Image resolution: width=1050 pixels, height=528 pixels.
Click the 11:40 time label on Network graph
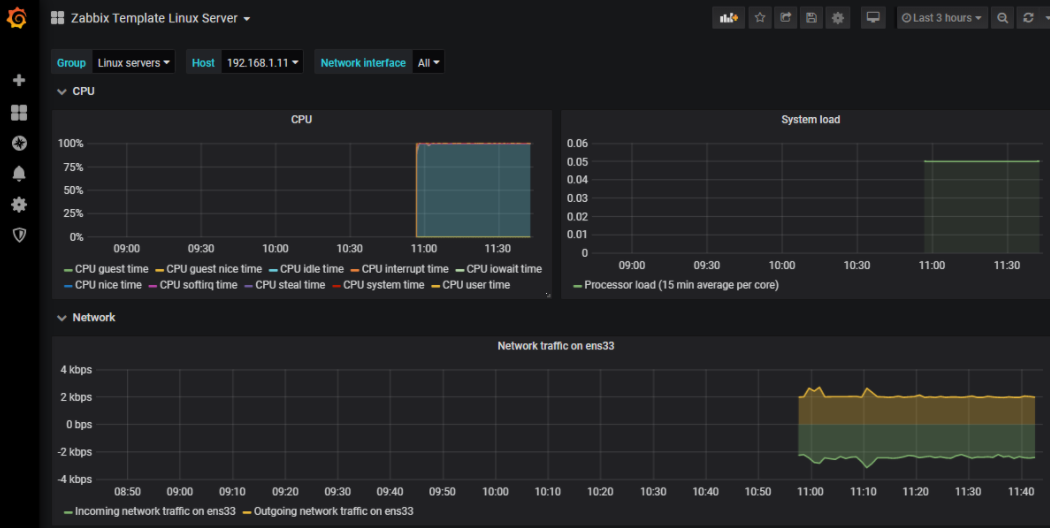tap(1021, 492)
